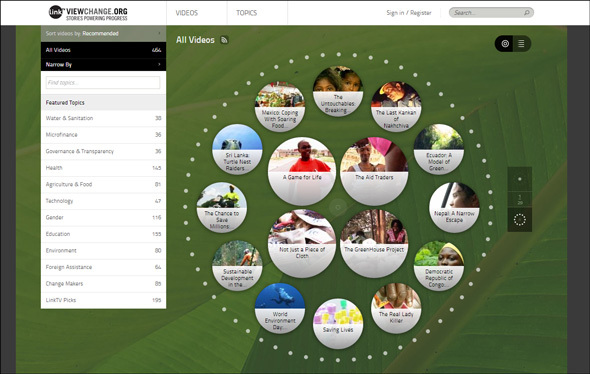Select the All Videos filter row
This screenshot has width=590, height=374.
(103, 50)
